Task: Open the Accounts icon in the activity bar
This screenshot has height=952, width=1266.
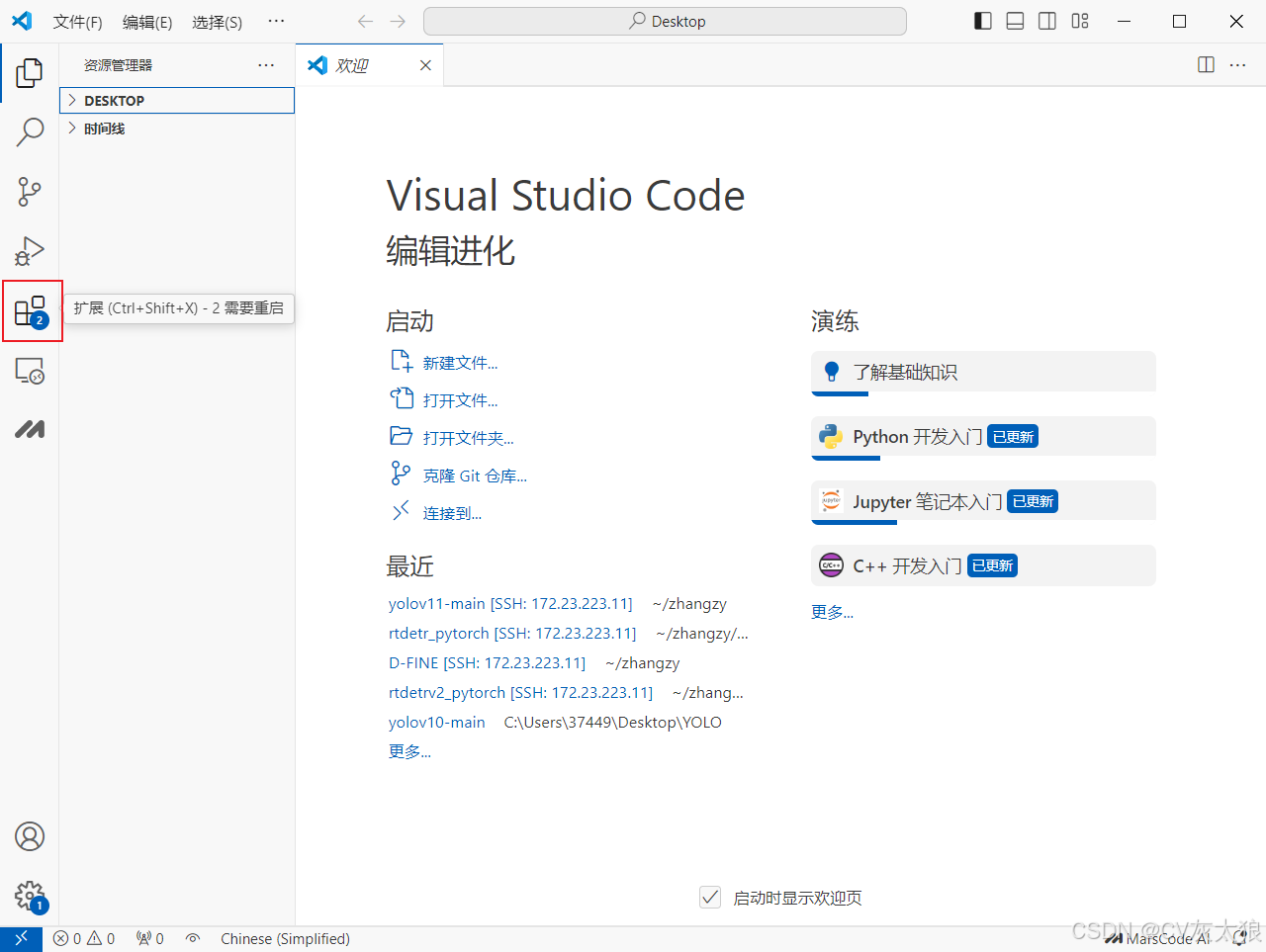Action: point(30,836)
